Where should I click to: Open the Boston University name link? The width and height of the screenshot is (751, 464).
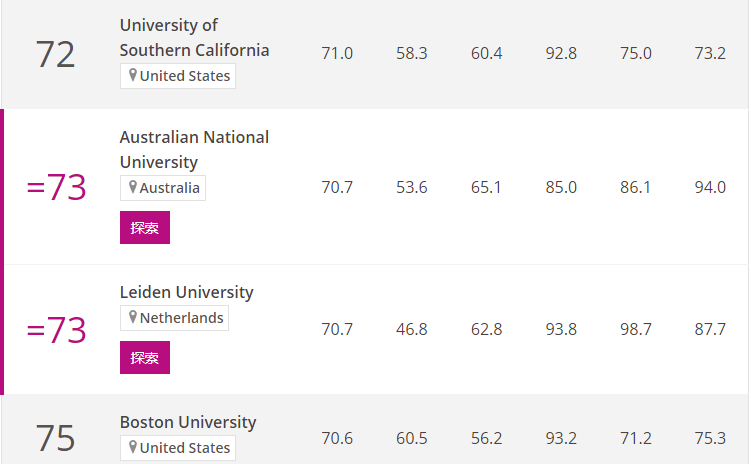(x=188, y=422)
